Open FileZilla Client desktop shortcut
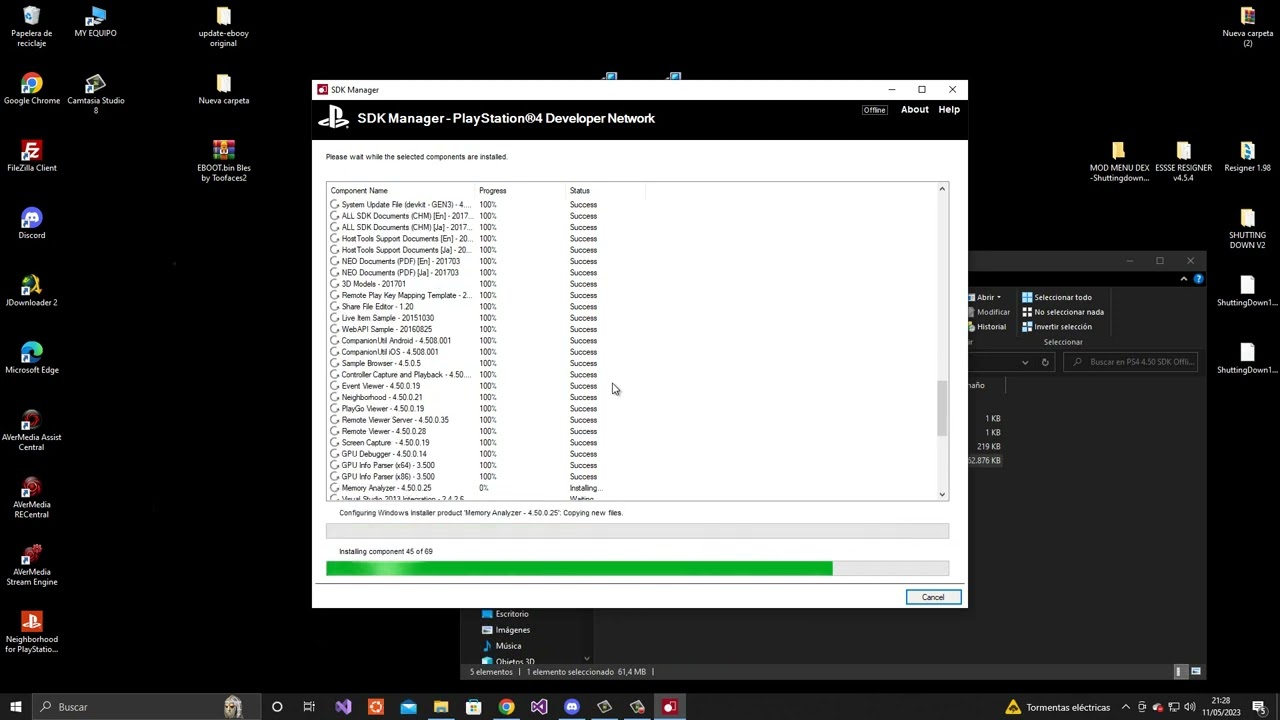The height and width of the screenshot is (720, 1280). tap(32, 156)
